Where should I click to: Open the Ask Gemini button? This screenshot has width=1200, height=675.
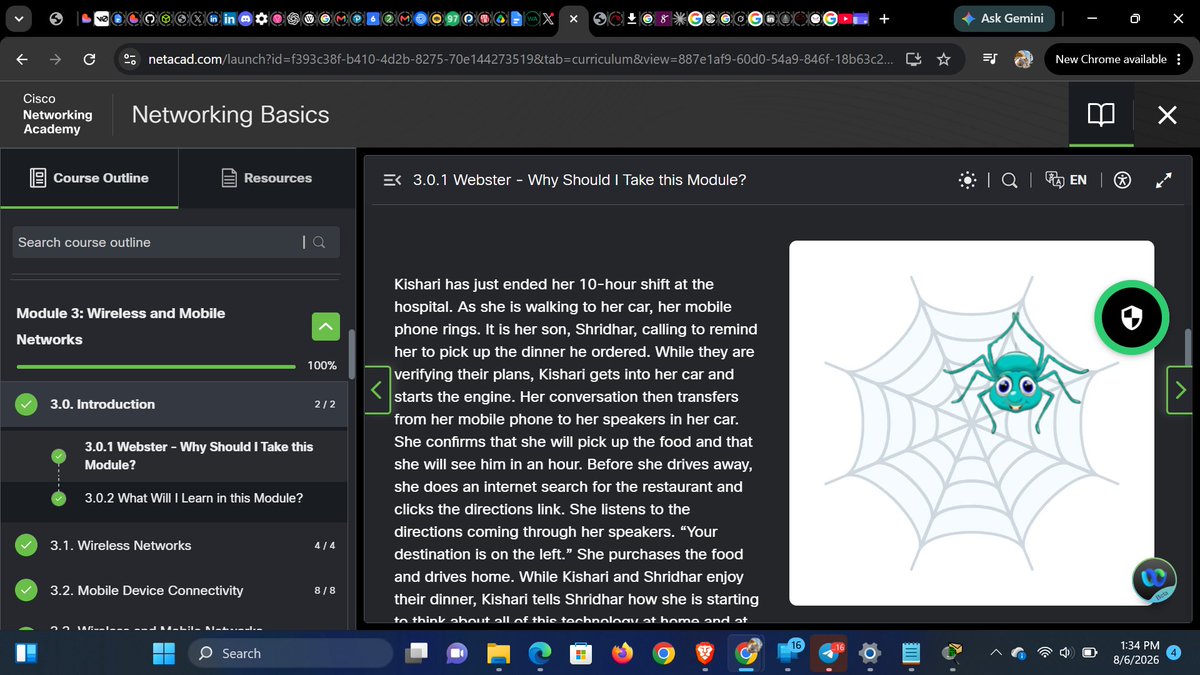click(1003, 18)
